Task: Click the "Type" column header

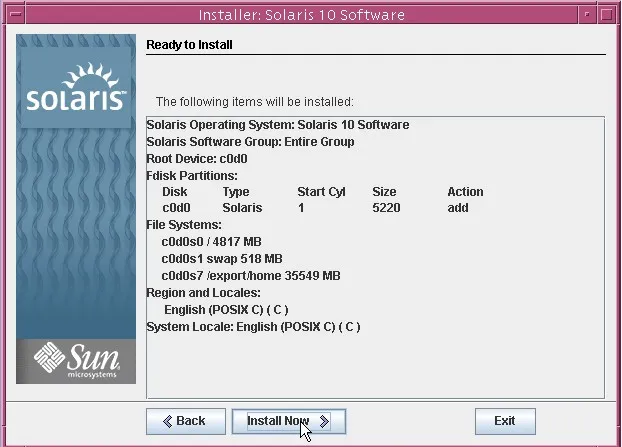Action: pos(236,192)
